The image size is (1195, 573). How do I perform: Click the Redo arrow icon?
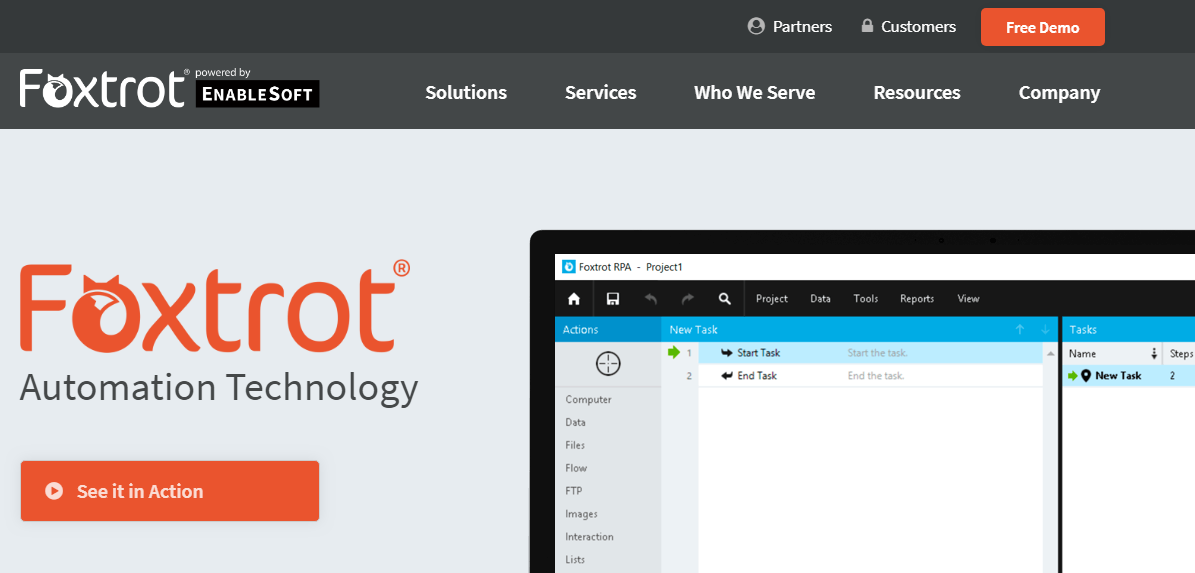point(687,298)
